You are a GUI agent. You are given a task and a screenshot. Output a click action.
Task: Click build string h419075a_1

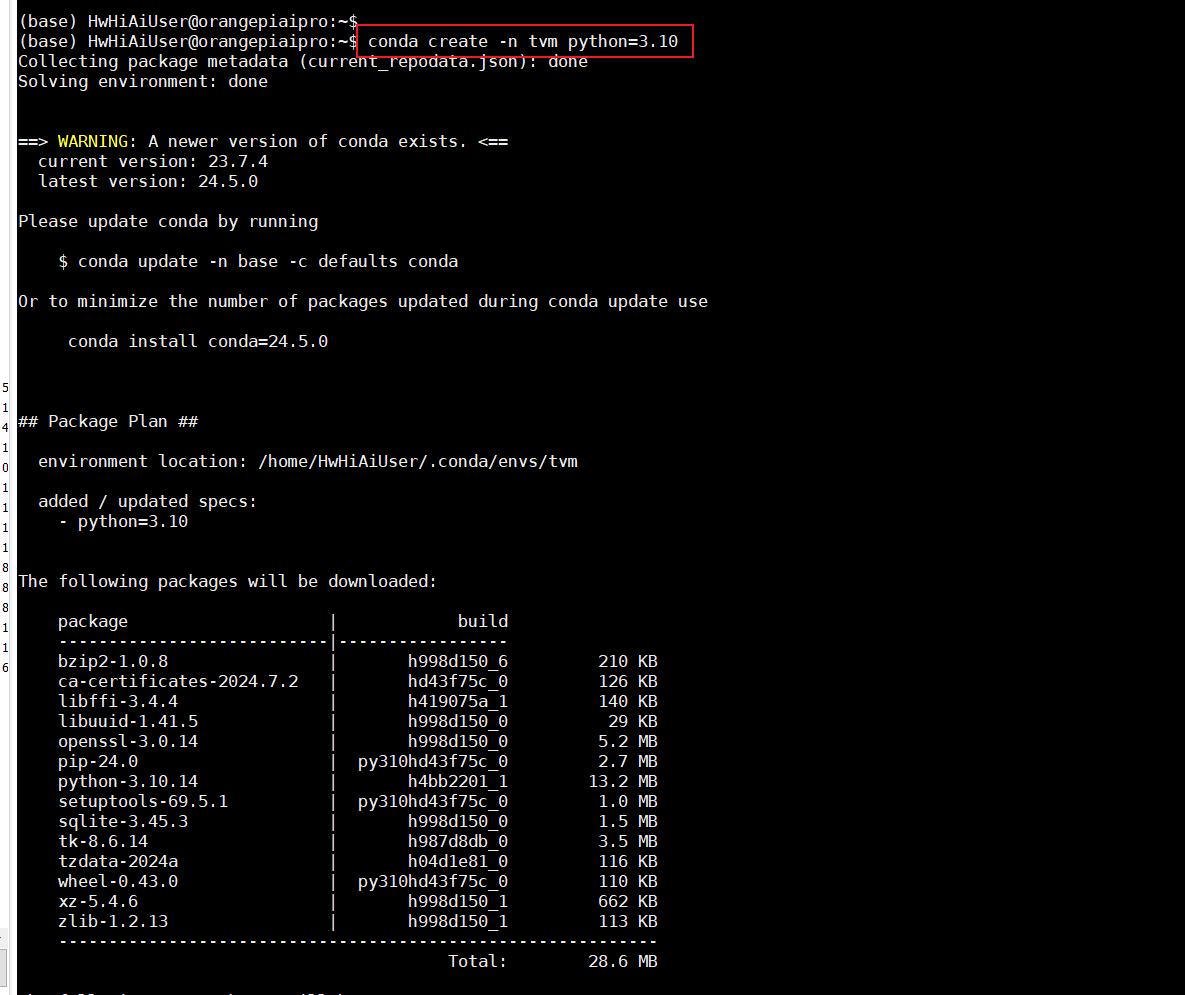tap(458, 702)
